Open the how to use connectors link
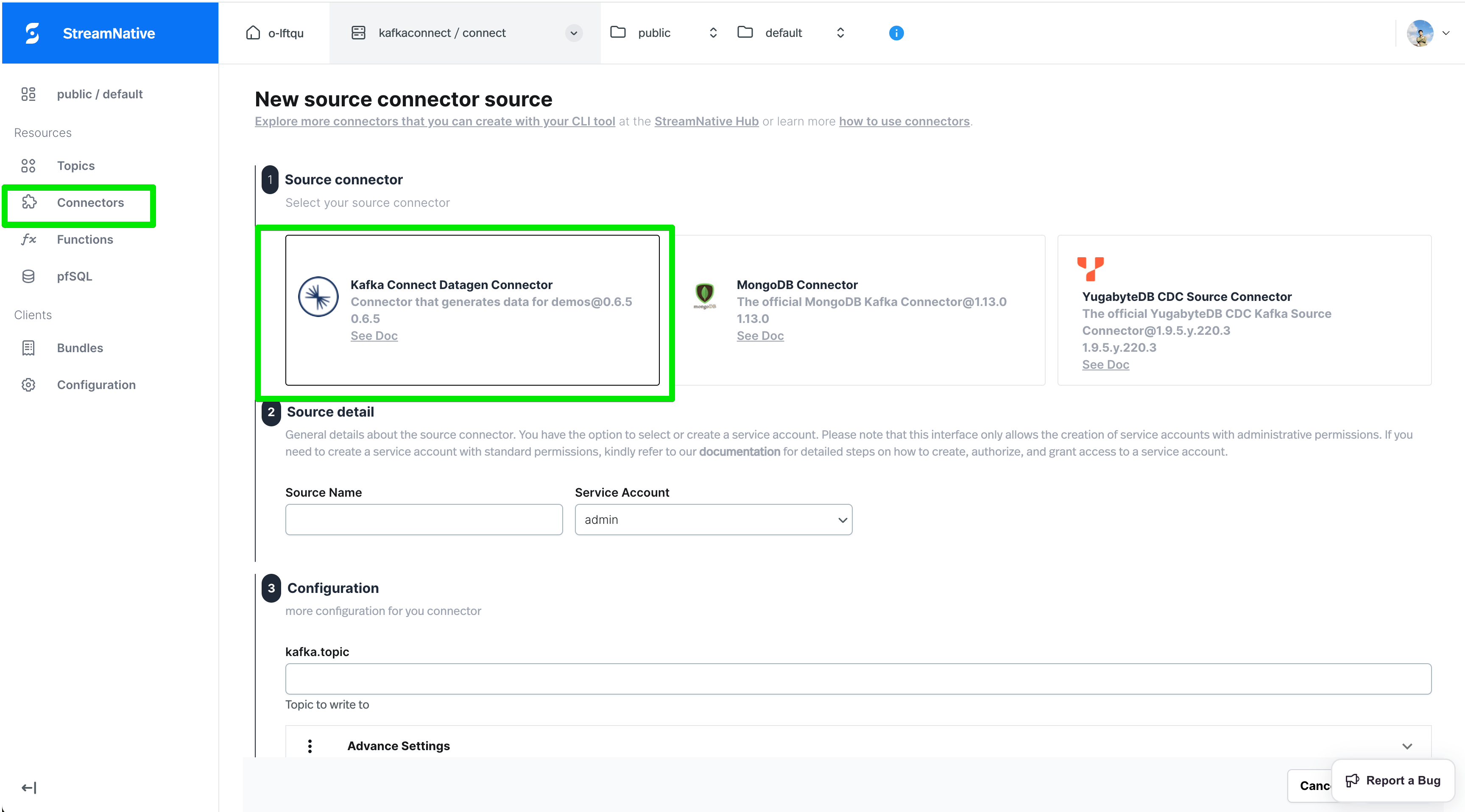Image resolution: width=1465 pixels, height=812 pixels. [904, 121]
